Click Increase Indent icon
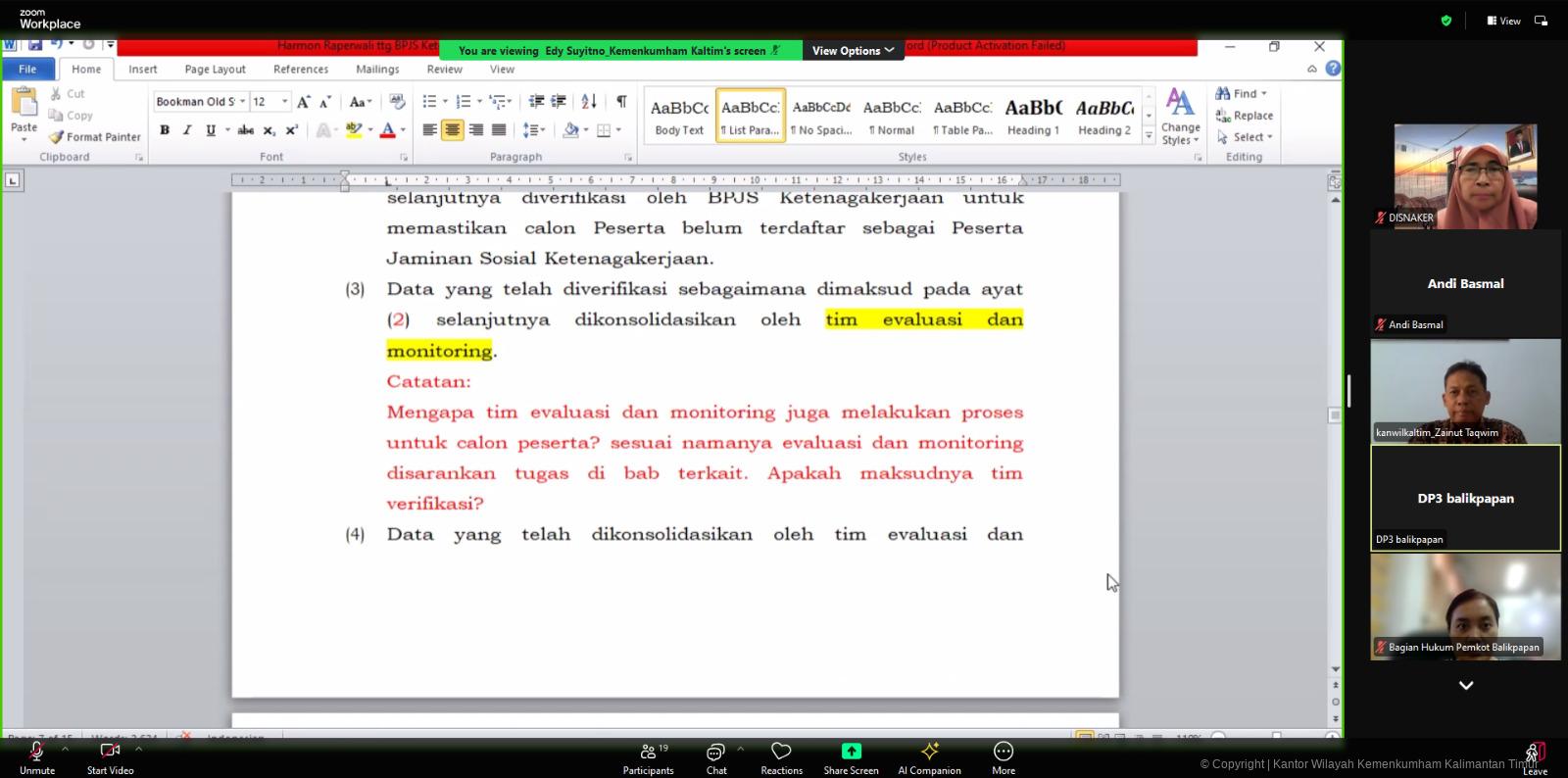 coord(559,102)
